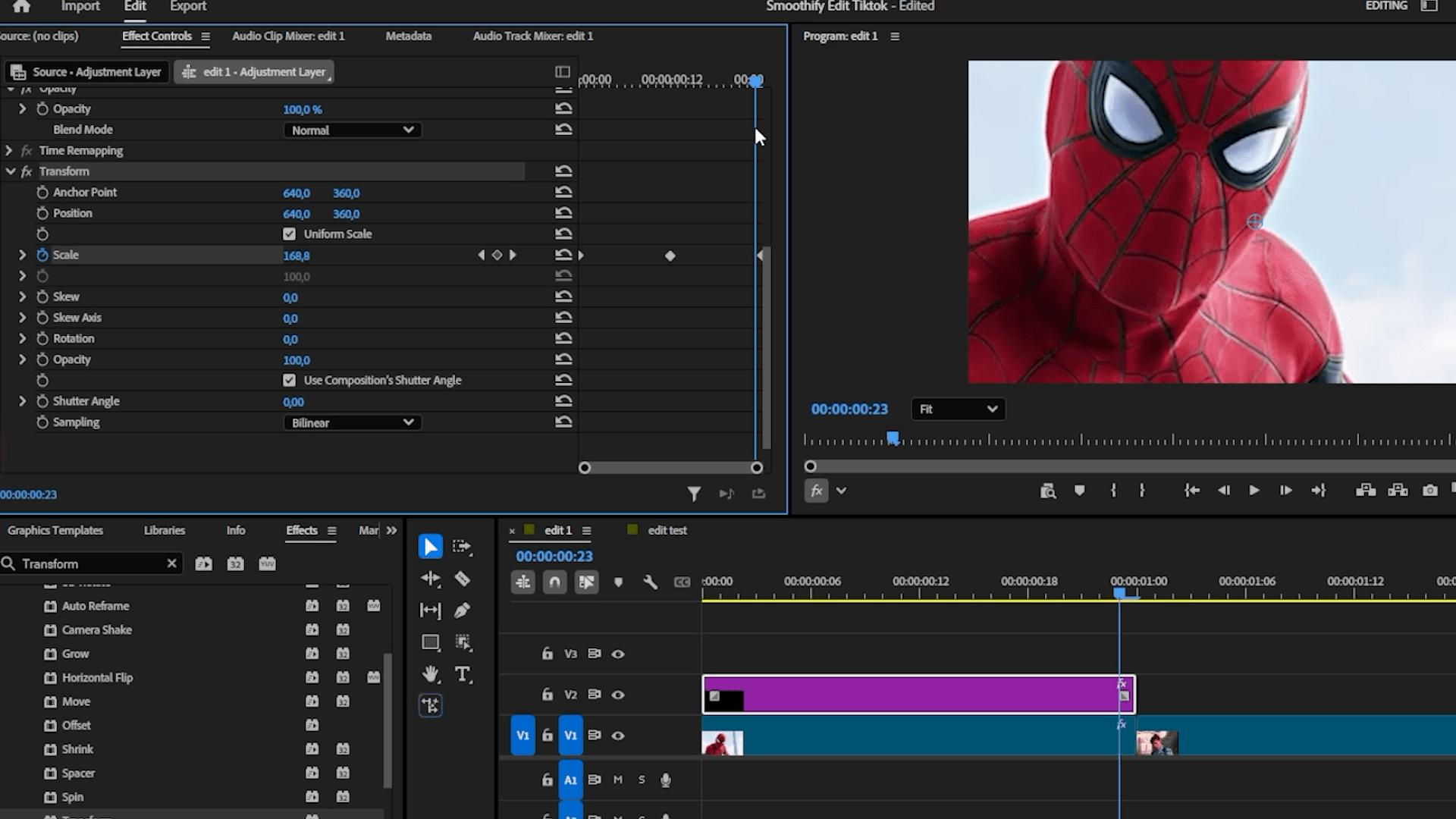Select the Track Select Forward tool
This screenshot has height=819, width=1456.
point(462,547)
